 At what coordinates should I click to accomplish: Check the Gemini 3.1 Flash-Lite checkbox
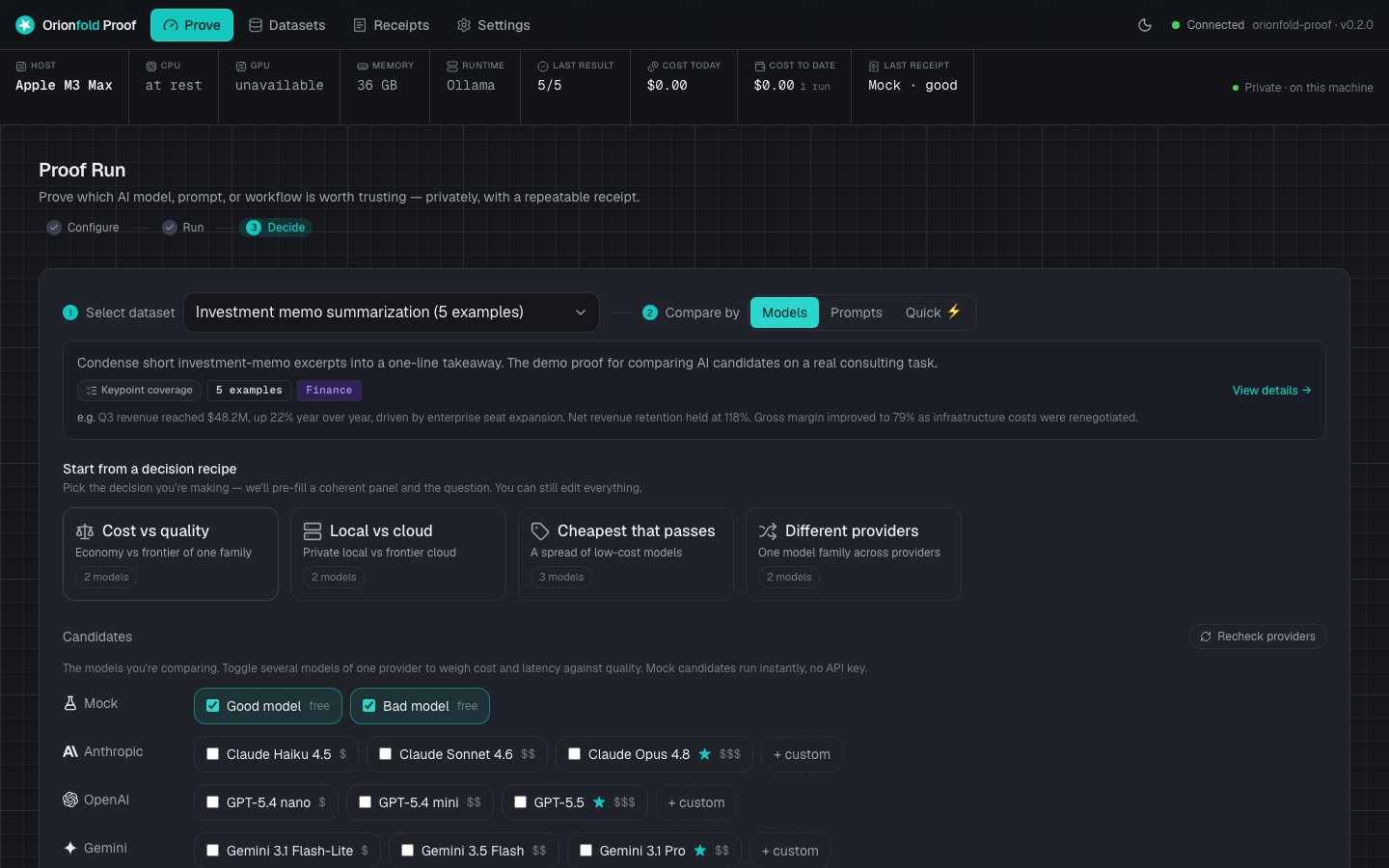213,851
